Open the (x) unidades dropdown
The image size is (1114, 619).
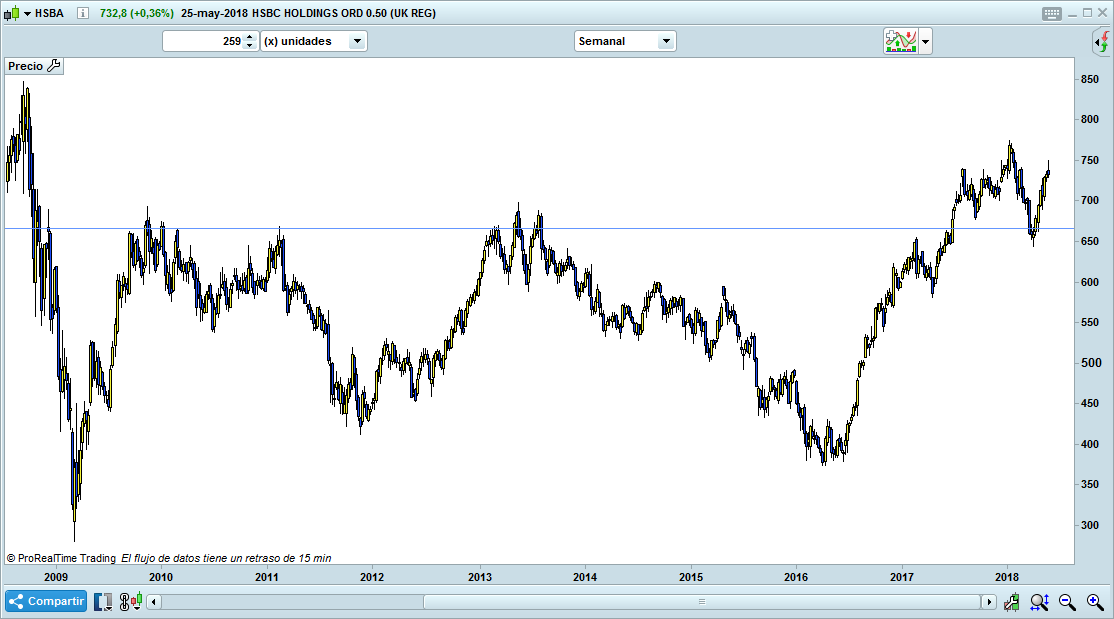pyautogui.click(x=355, y=41)
